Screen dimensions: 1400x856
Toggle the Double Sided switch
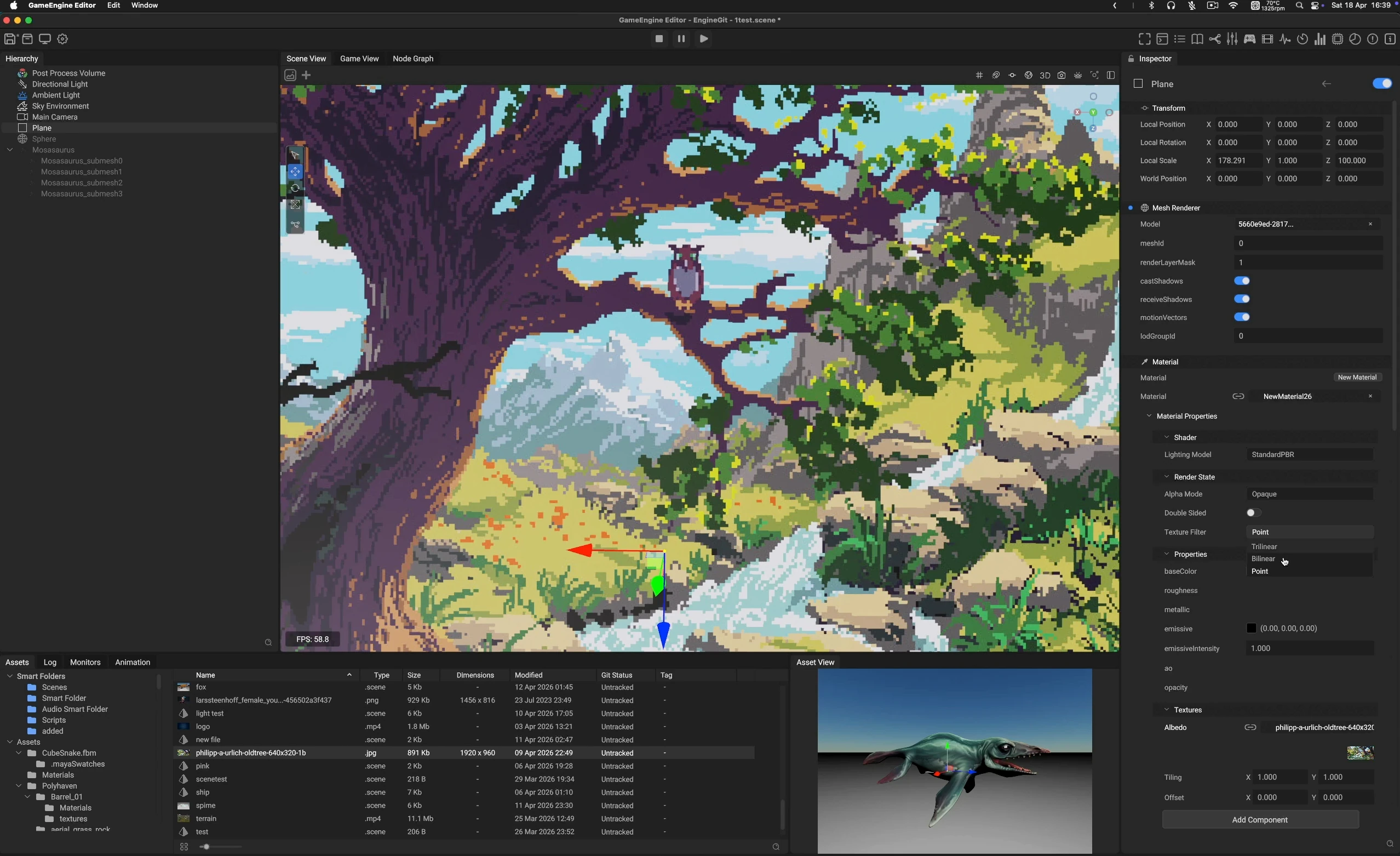tap(1254, 513)
